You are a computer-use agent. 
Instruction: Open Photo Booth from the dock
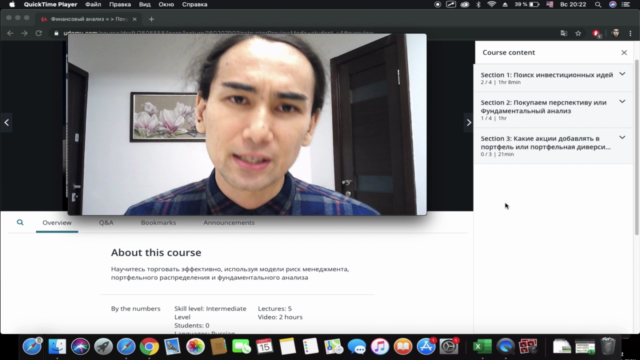tap(528, 347)
